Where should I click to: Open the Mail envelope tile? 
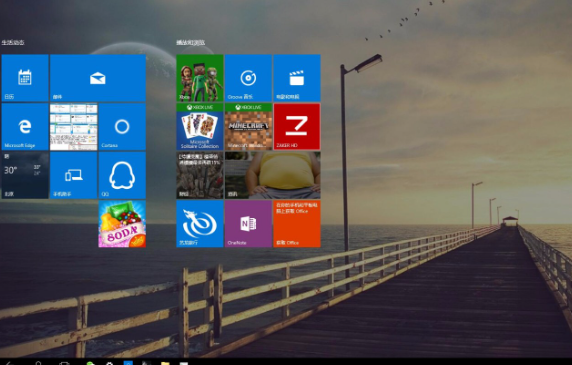coord(98,78)
